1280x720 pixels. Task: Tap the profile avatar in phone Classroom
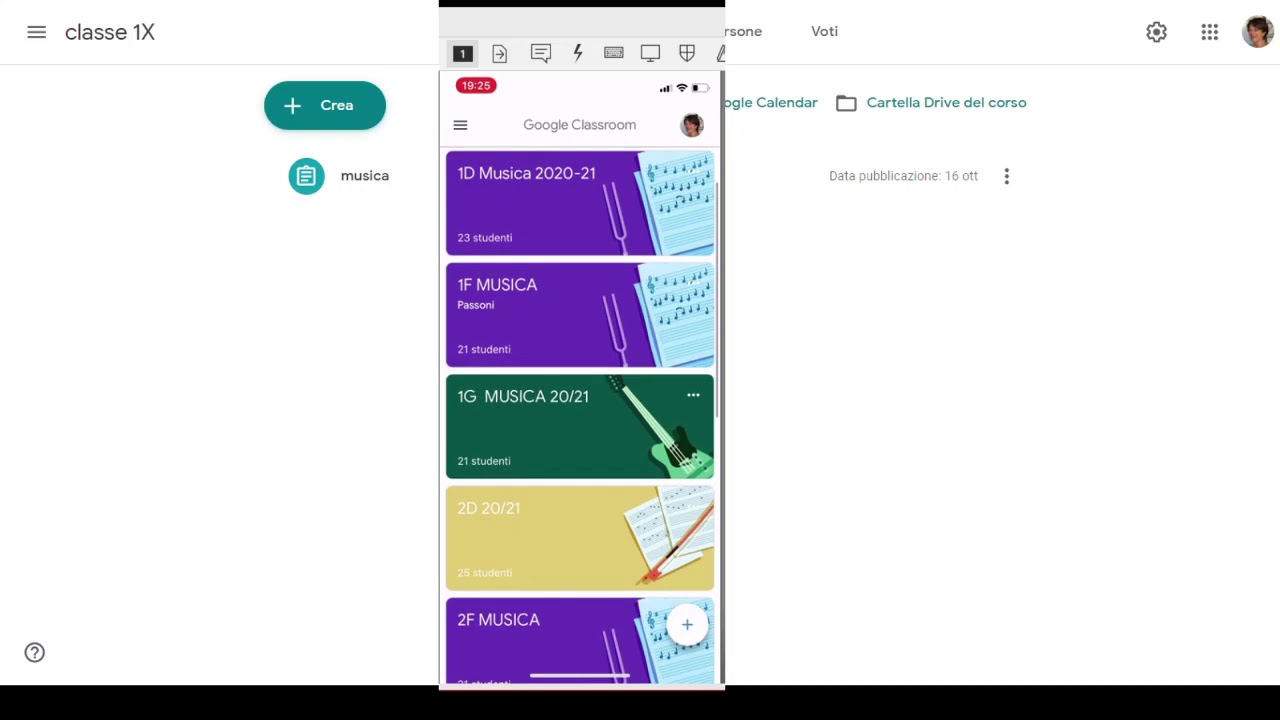pyautogui.click(x=692, y=125)
